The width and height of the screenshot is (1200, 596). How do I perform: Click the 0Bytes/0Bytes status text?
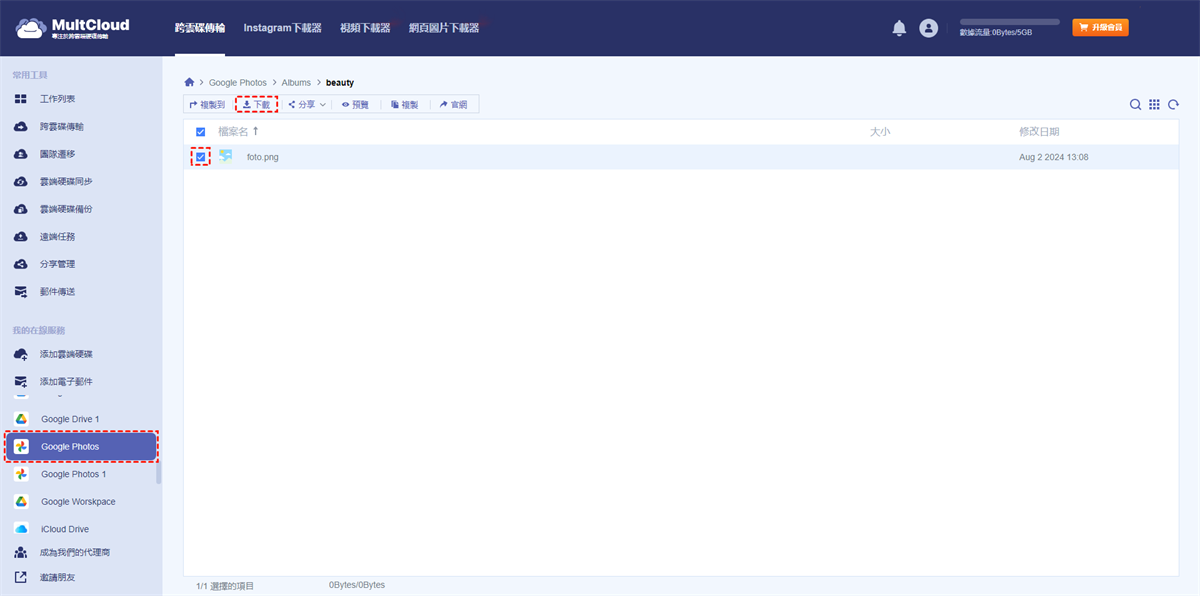click(x=357, y=585)
